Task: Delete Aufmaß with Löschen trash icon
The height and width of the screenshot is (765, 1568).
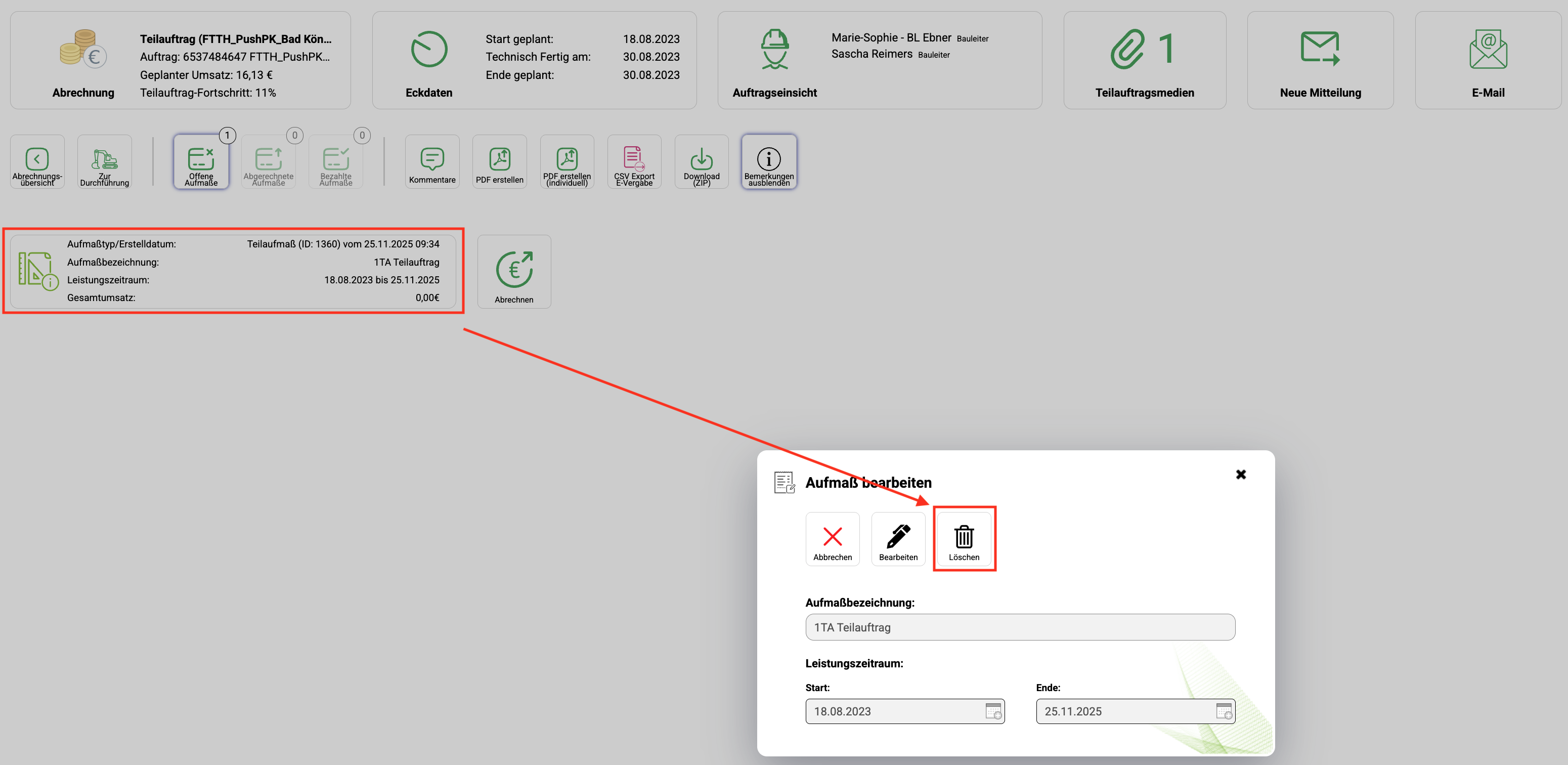Action: point(964,538)
